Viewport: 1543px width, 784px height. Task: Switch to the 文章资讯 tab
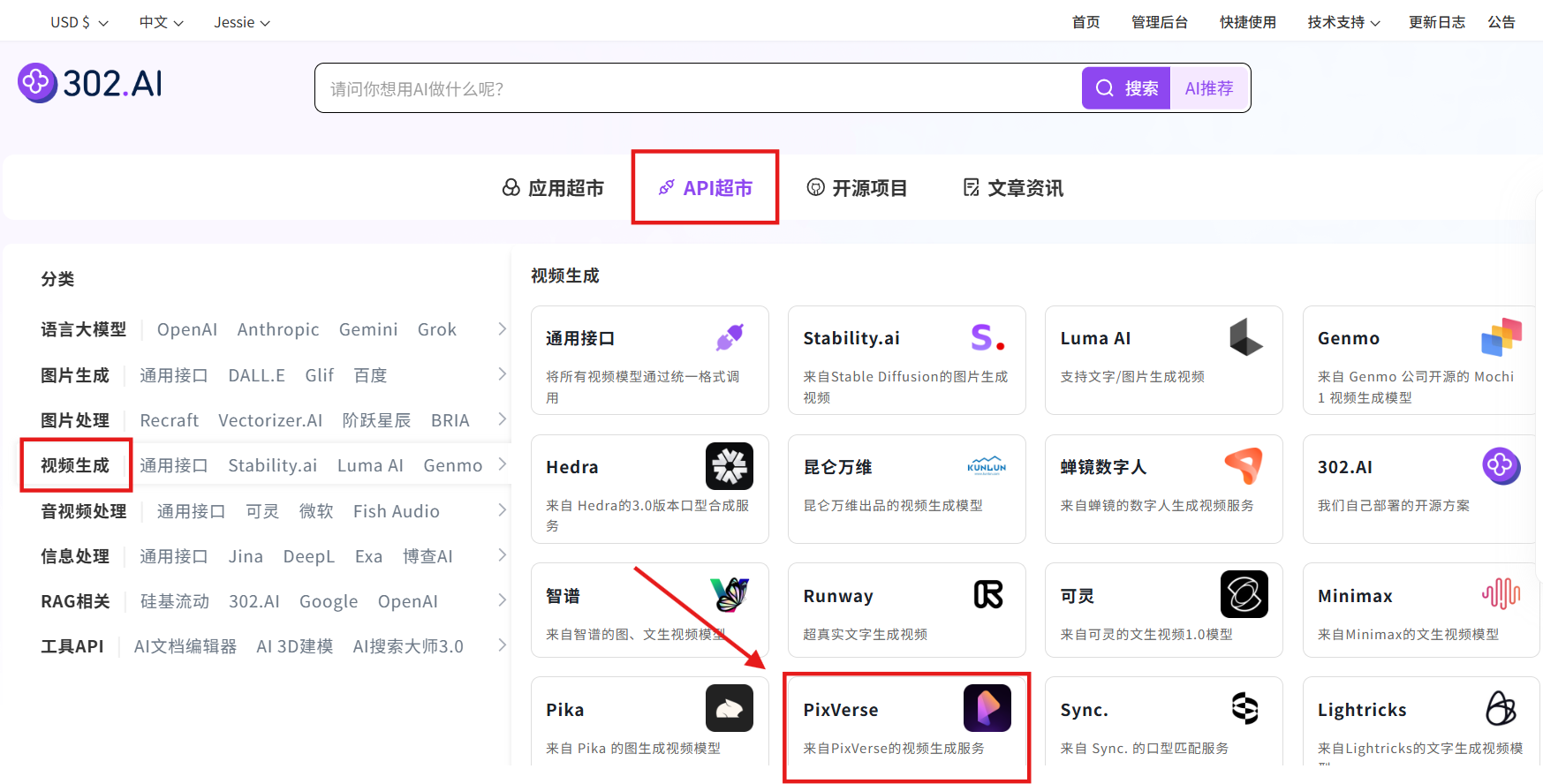(x=1013, y=188)
